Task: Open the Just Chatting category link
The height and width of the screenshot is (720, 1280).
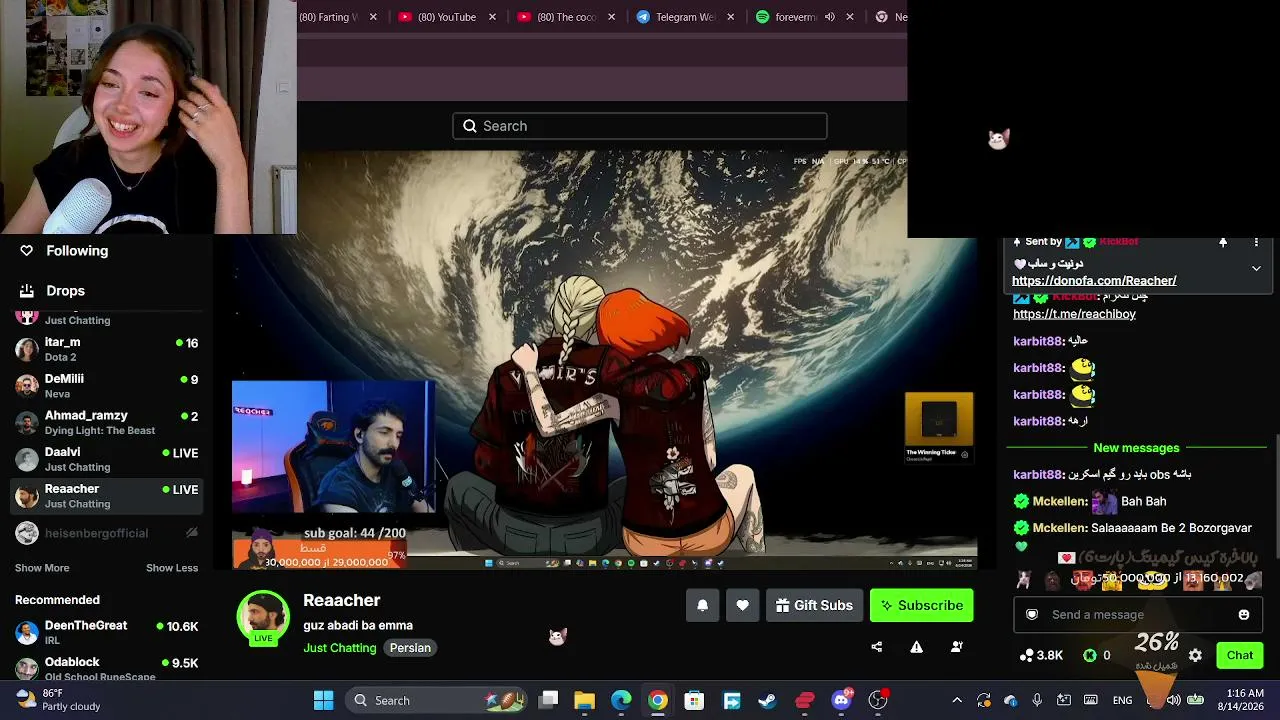Action: click(340, 648)
